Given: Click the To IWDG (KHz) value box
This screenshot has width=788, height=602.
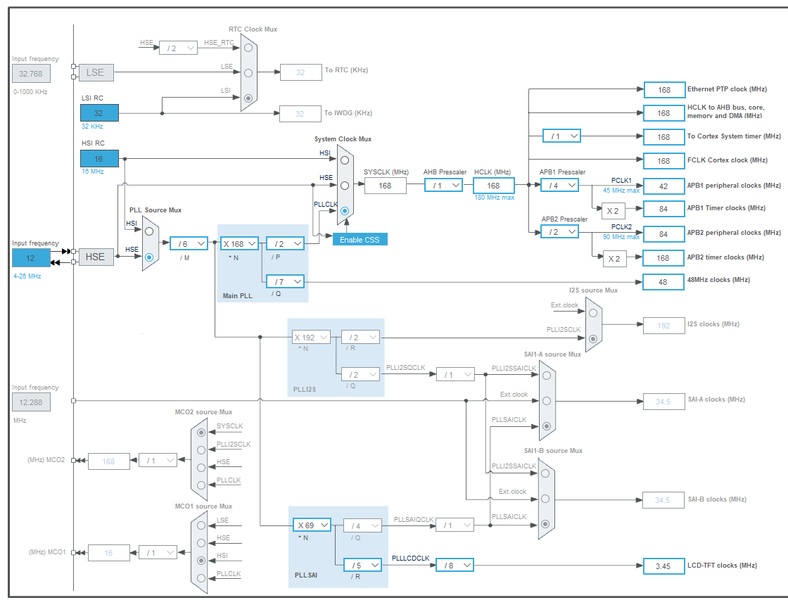Looking at the screenshot, I should [x=300, y=114].
